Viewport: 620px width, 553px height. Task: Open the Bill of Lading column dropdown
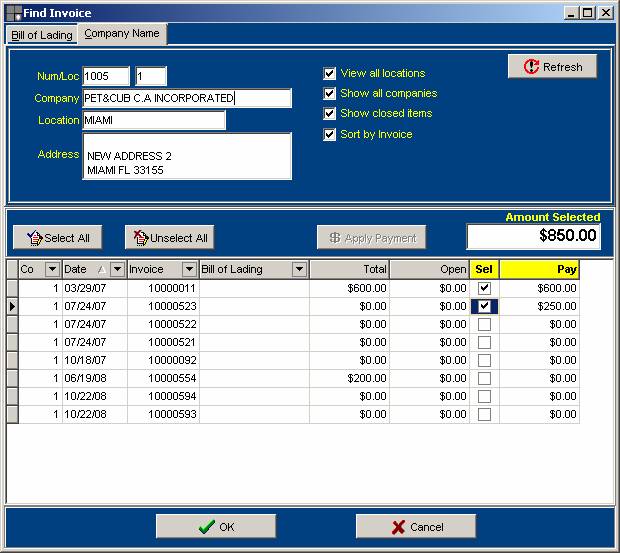click(298, 270)
